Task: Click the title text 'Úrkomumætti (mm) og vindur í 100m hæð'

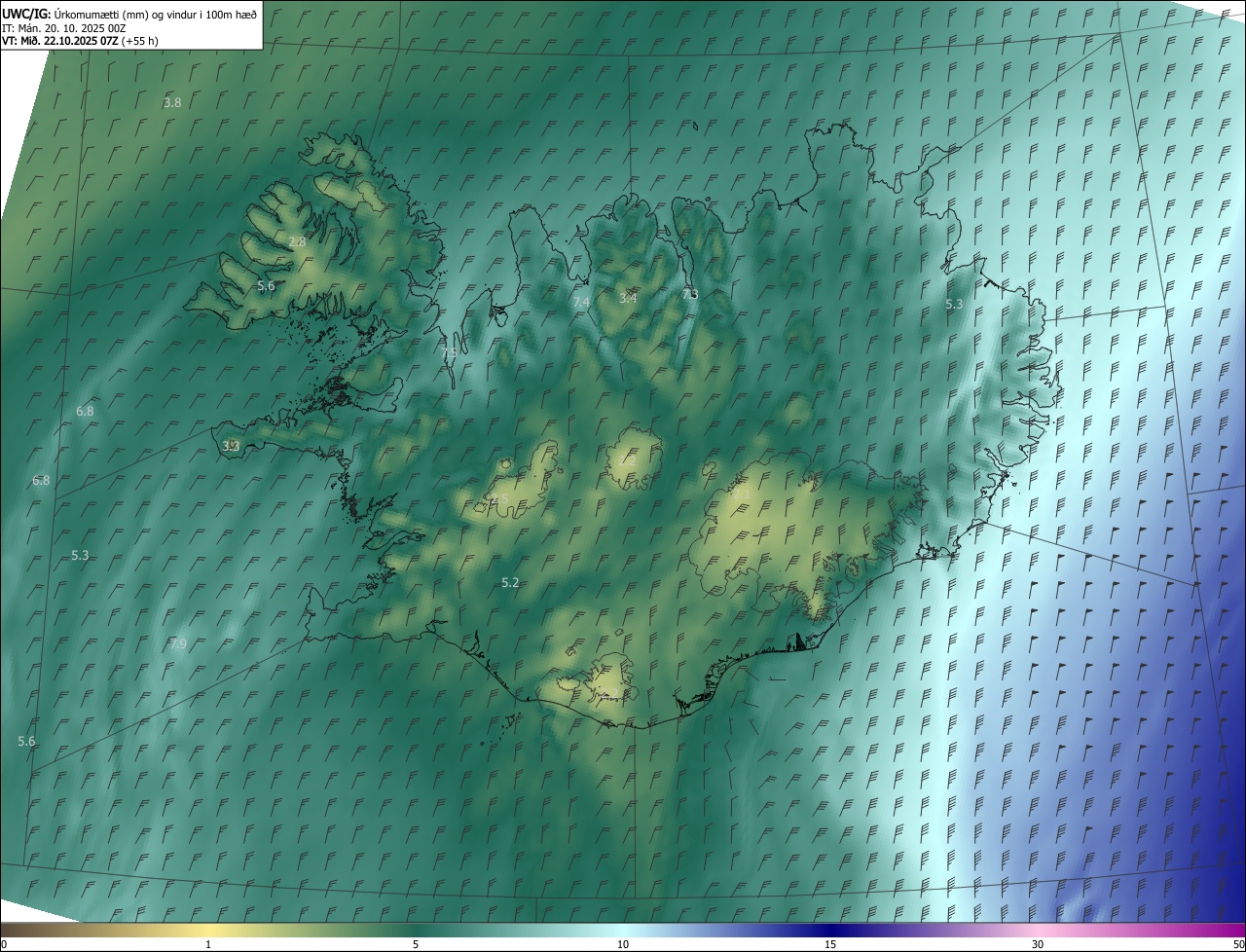Action: [x=156, y=14]
